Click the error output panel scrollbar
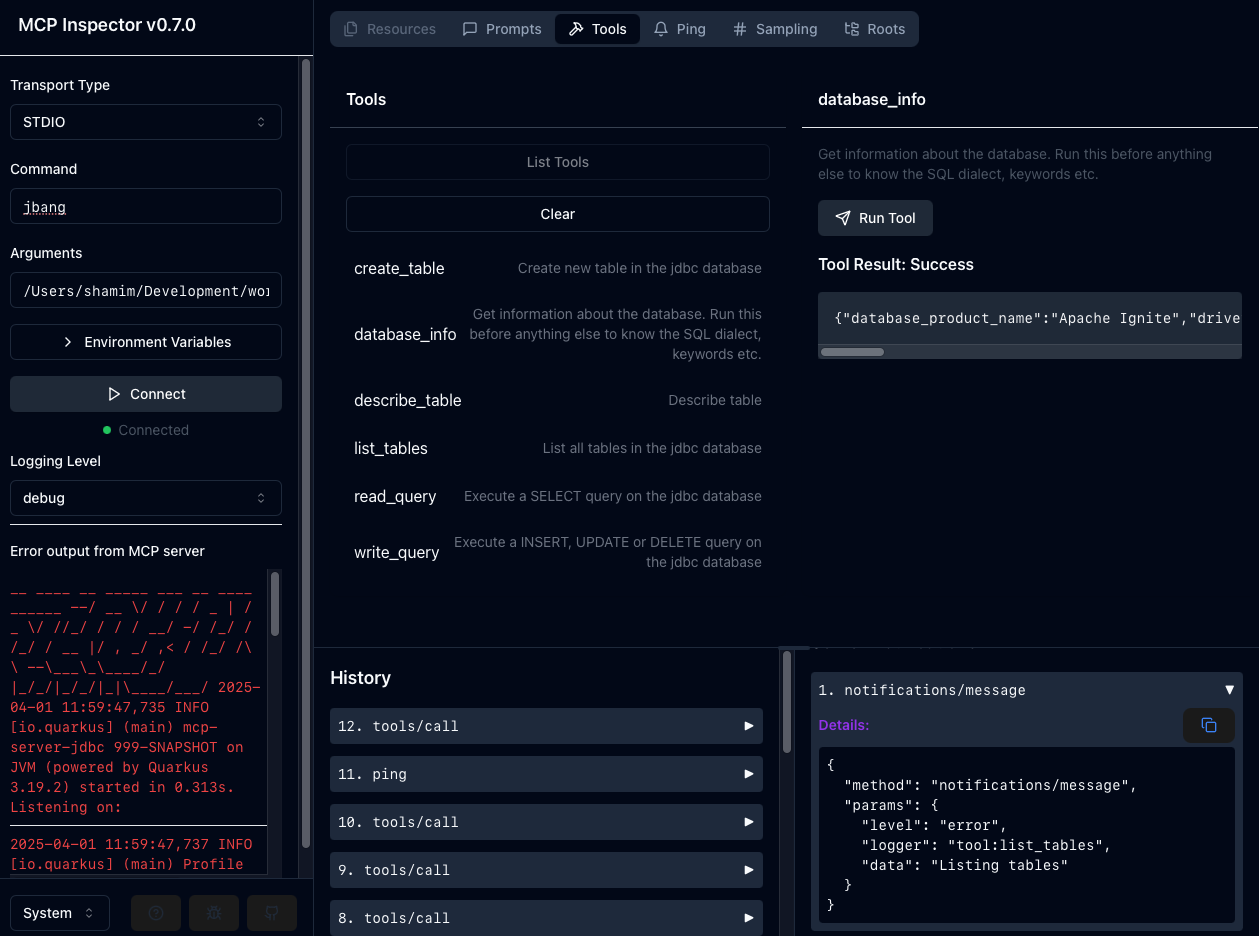The height and width of the screenshot is (936, 1259). click(x=275, y=604)
